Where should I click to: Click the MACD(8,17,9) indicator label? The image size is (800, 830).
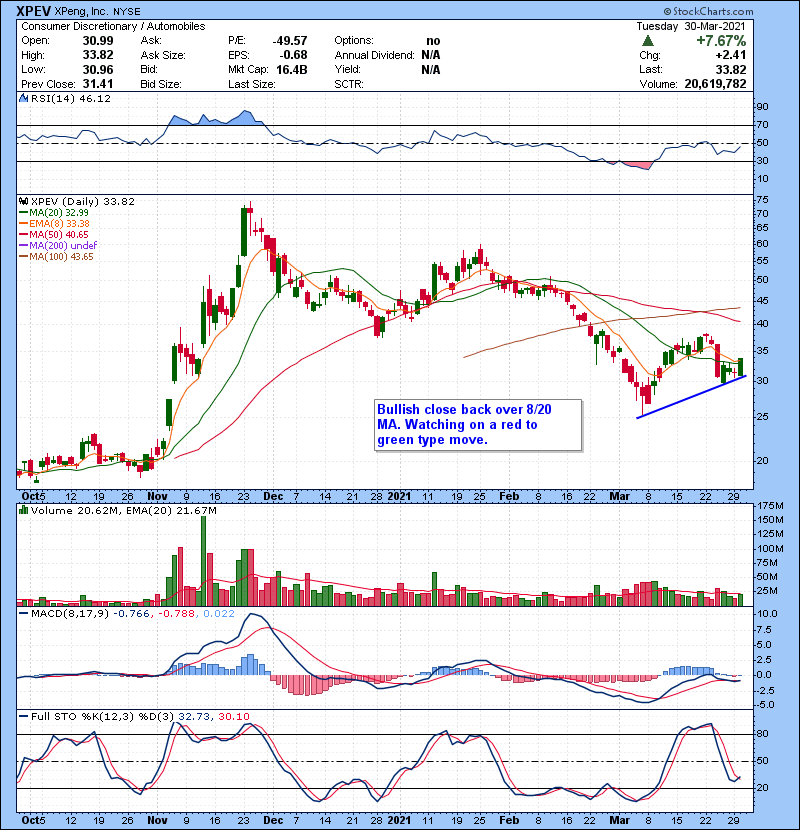(x=70, y=614)
